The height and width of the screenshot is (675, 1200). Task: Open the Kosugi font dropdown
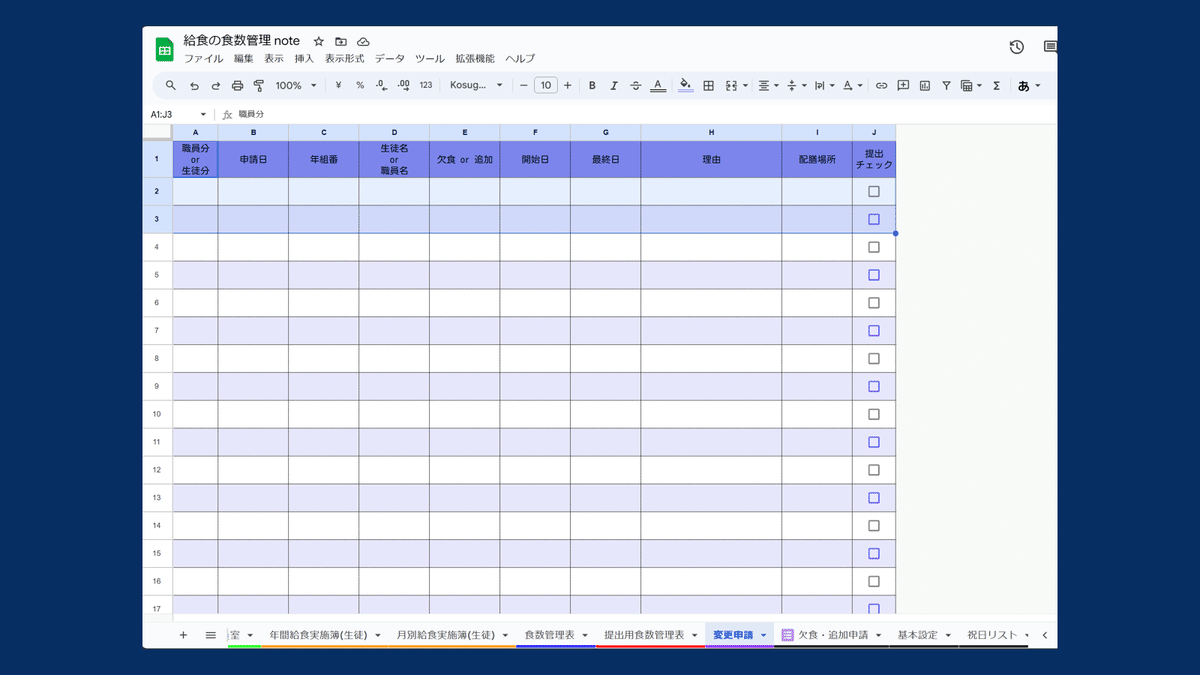point(477,86)
